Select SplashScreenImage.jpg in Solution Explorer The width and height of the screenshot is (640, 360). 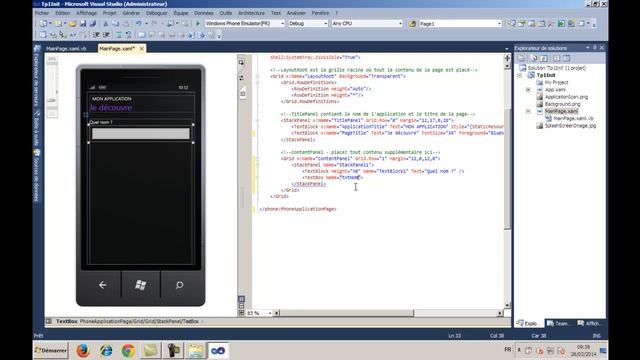click(x=570, y=126)
